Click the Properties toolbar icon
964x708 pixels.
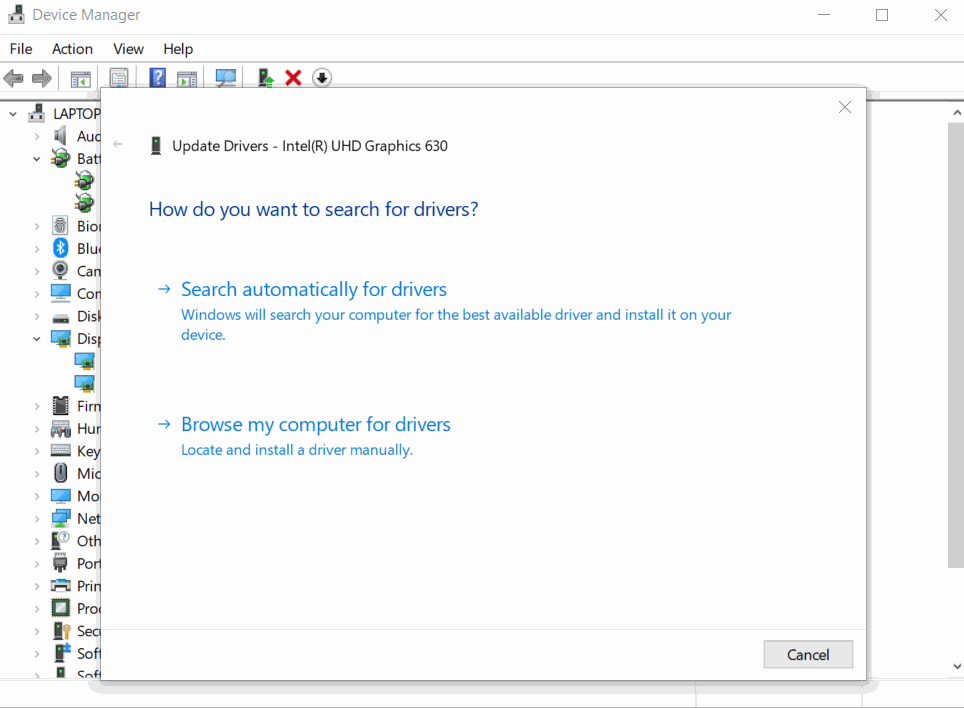119,77
